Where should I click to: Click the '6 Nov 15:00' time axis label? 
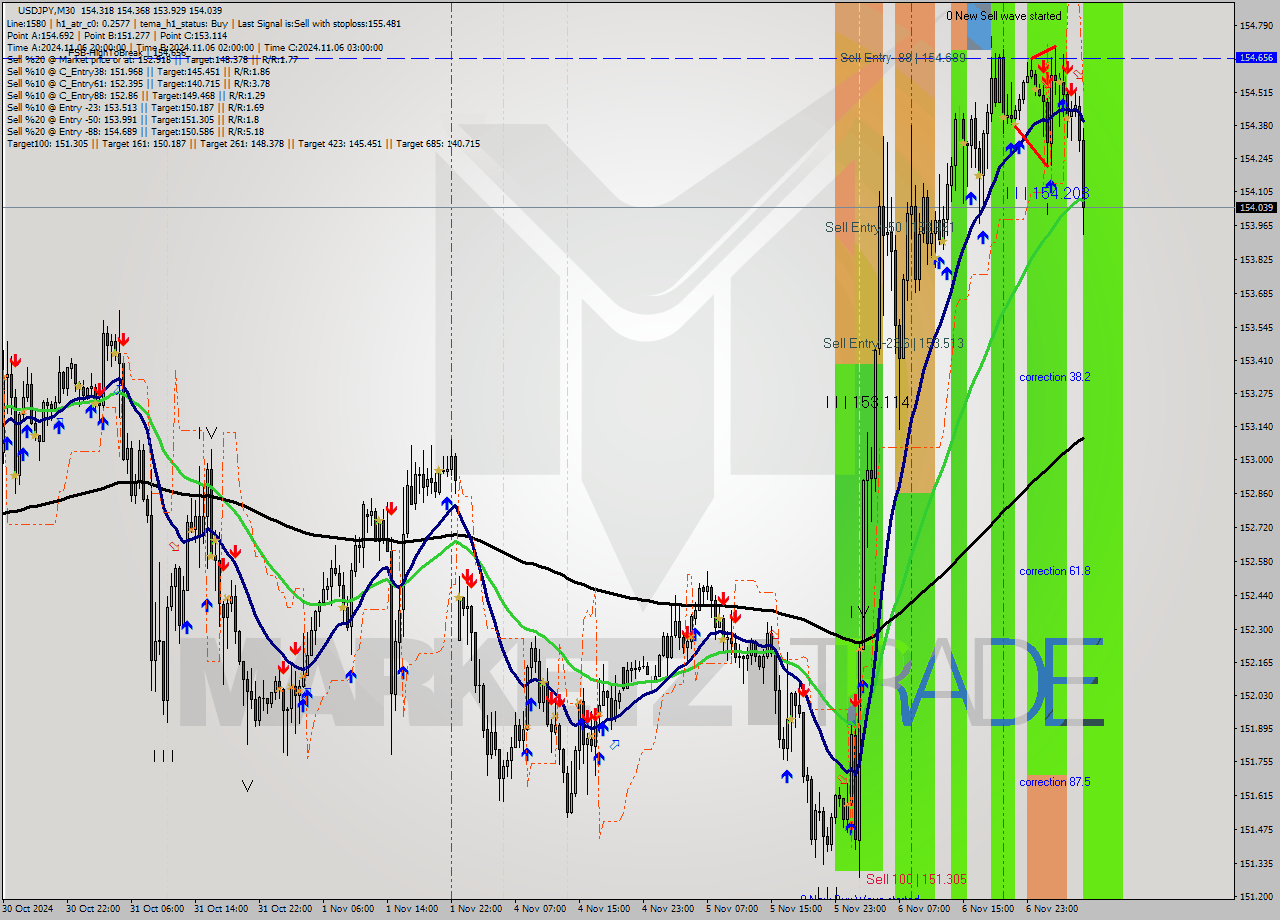point(989,909)
